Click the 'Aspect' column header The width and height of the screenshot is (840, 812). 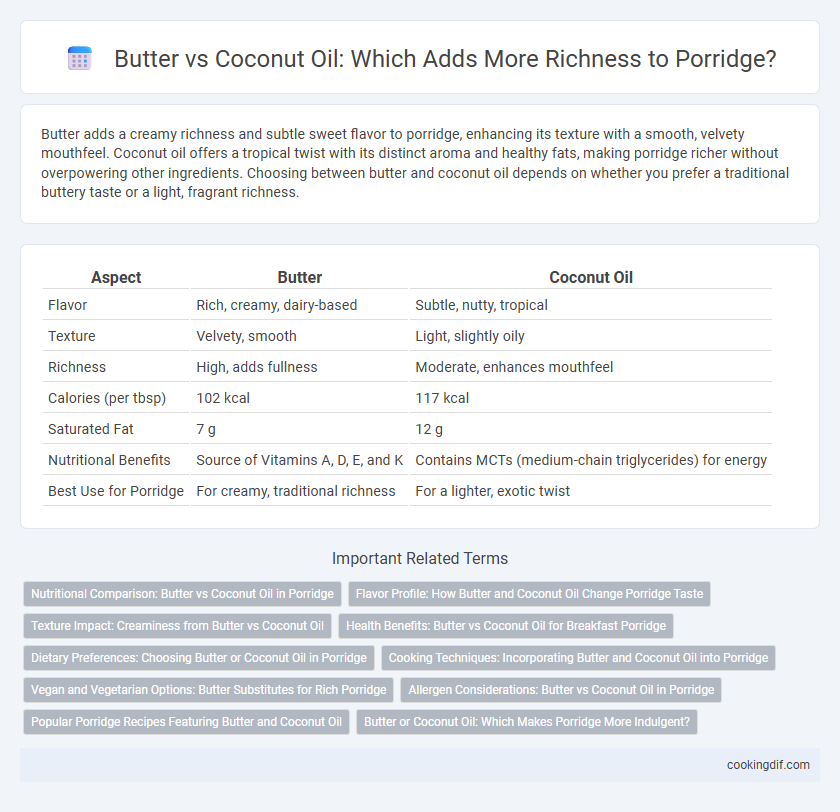[x=116, y=277]
